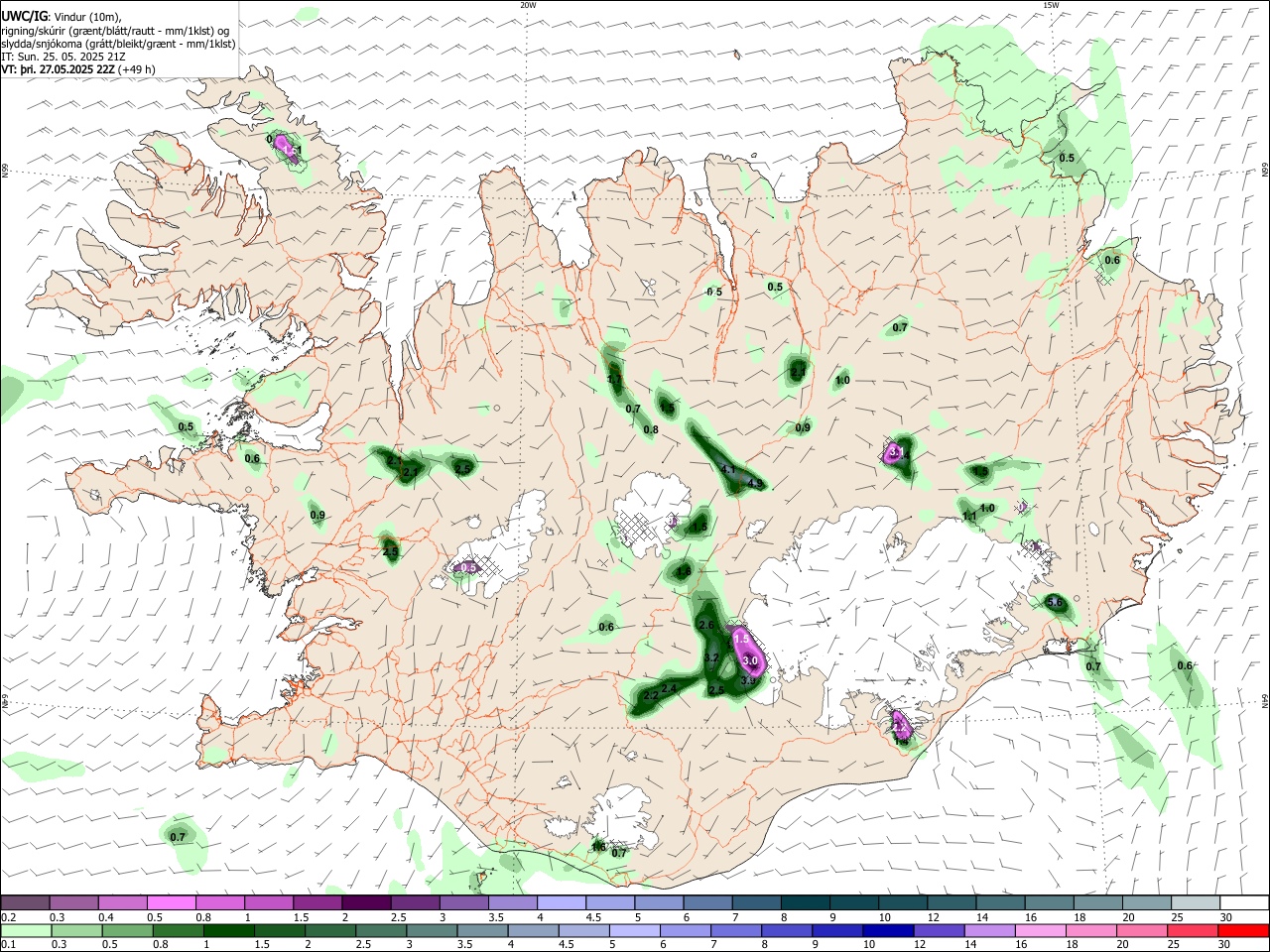The height and width of the screenshot is (952, 1270).
Task: Click the lavender 4–4.5 snow legend swatch
Action: tap(560, 903)
